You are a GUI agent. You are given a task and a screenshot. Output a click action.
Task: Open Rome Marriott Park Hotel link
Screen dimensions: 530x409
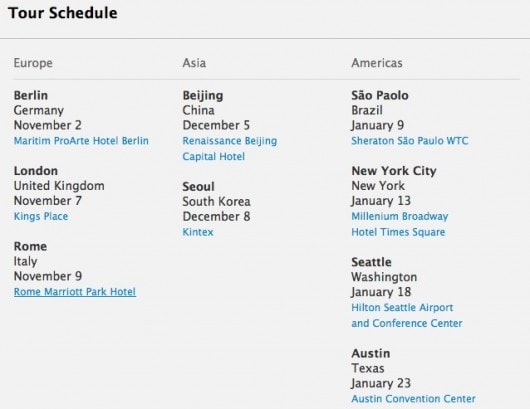coord(75,292)
